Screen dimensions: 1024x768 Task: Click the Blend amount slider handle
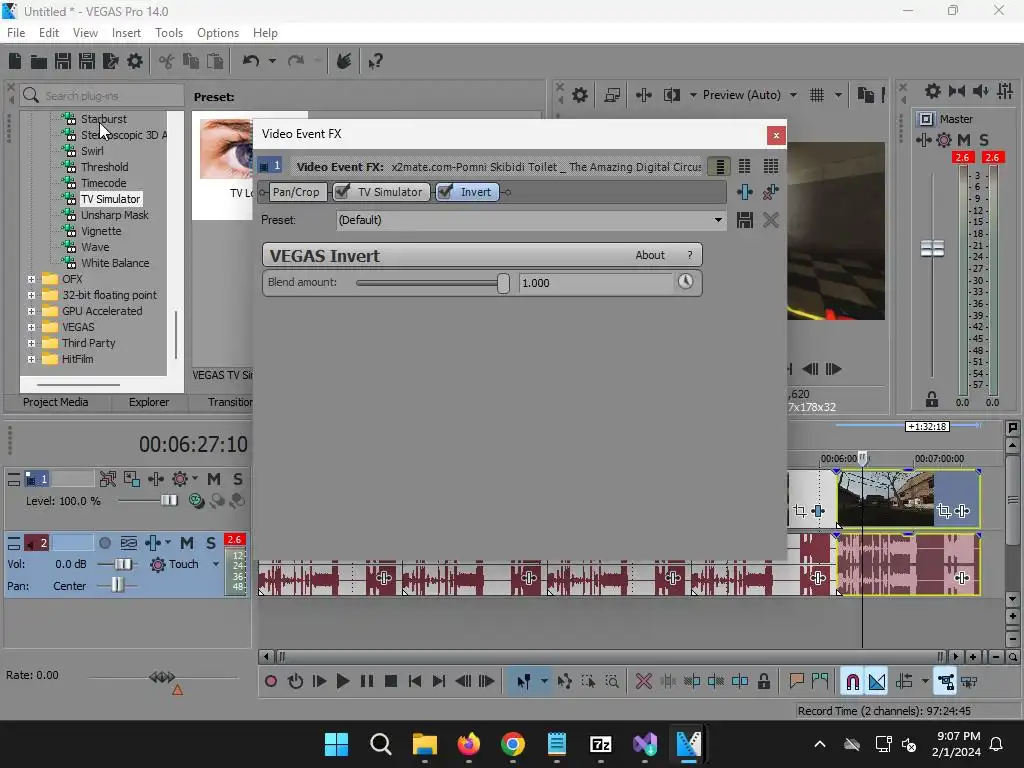(503, 283)
